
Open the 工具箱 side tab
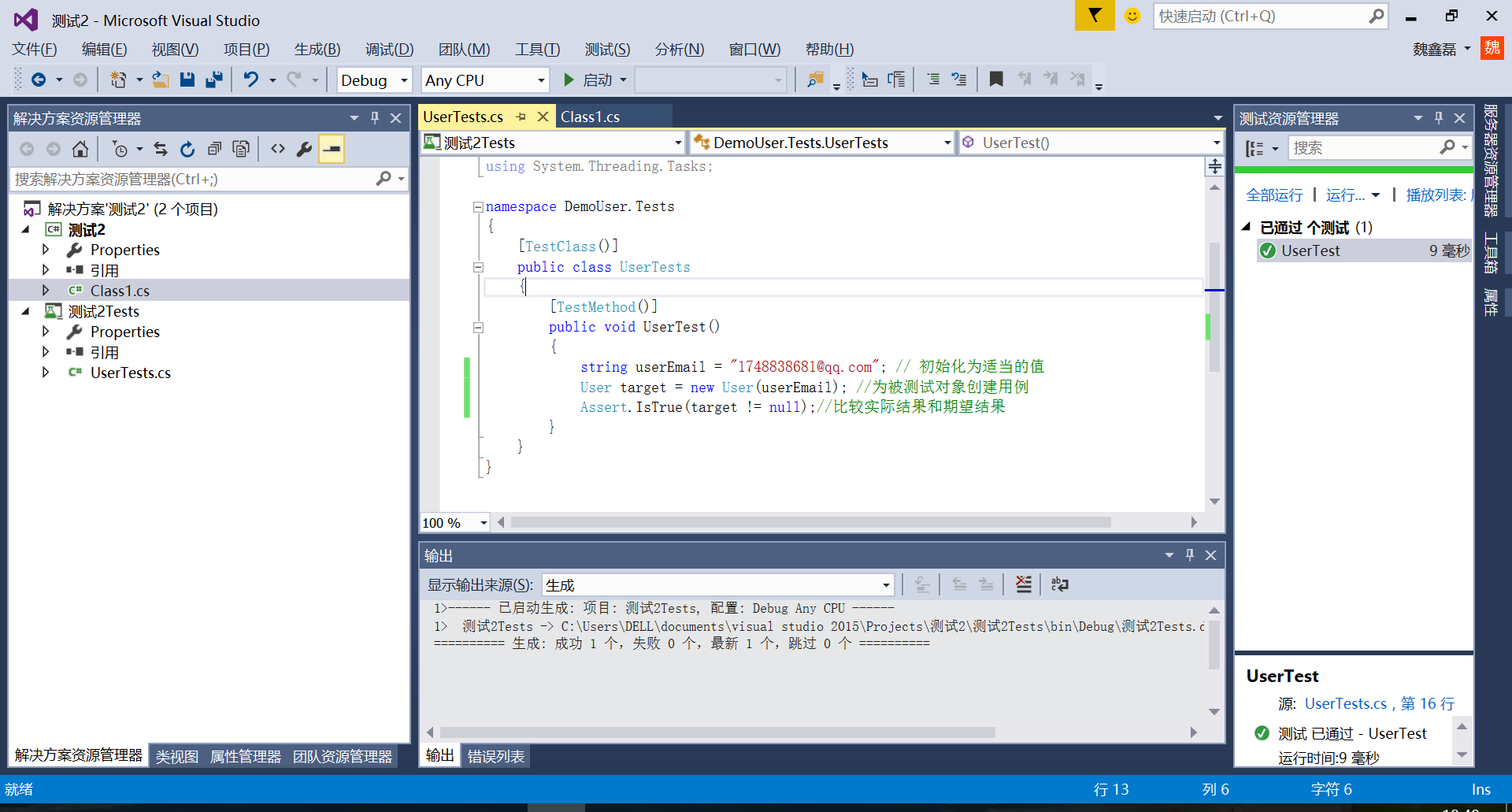pos(1491,252)
